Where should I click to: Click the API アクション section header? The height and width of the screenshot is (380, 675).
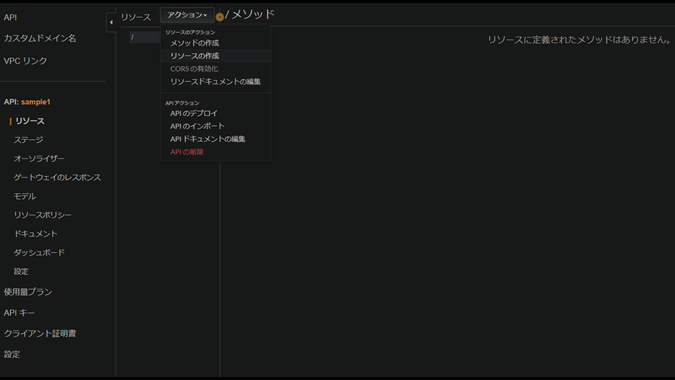tap(182, 103)
